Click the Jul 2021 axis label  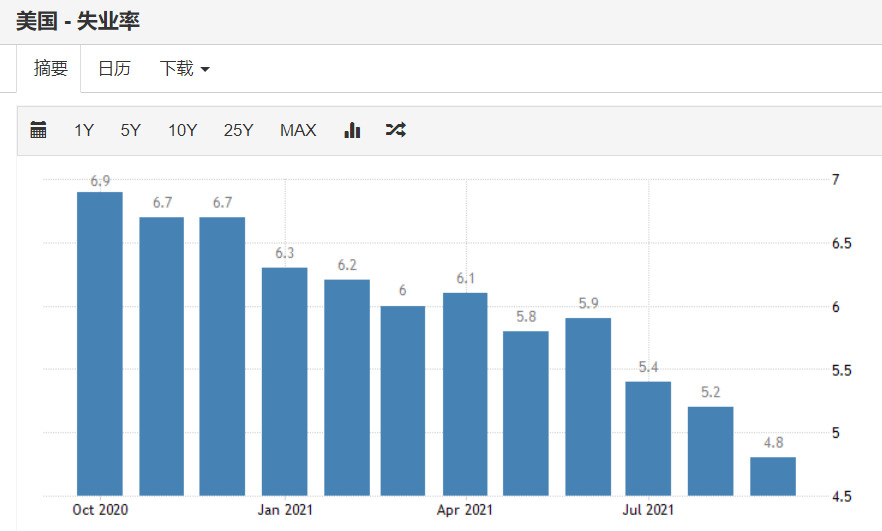[x=648, y=510]
